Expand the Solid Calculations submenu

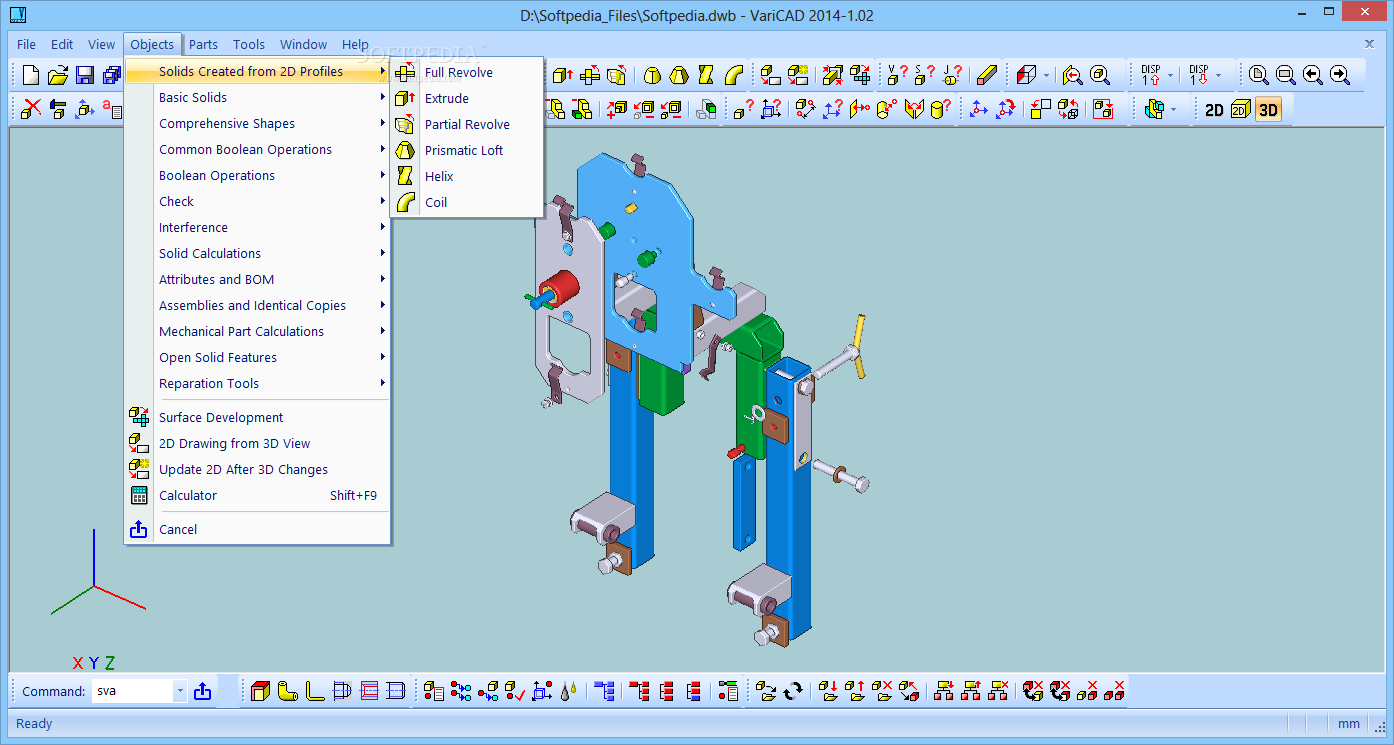pos(258,253)
